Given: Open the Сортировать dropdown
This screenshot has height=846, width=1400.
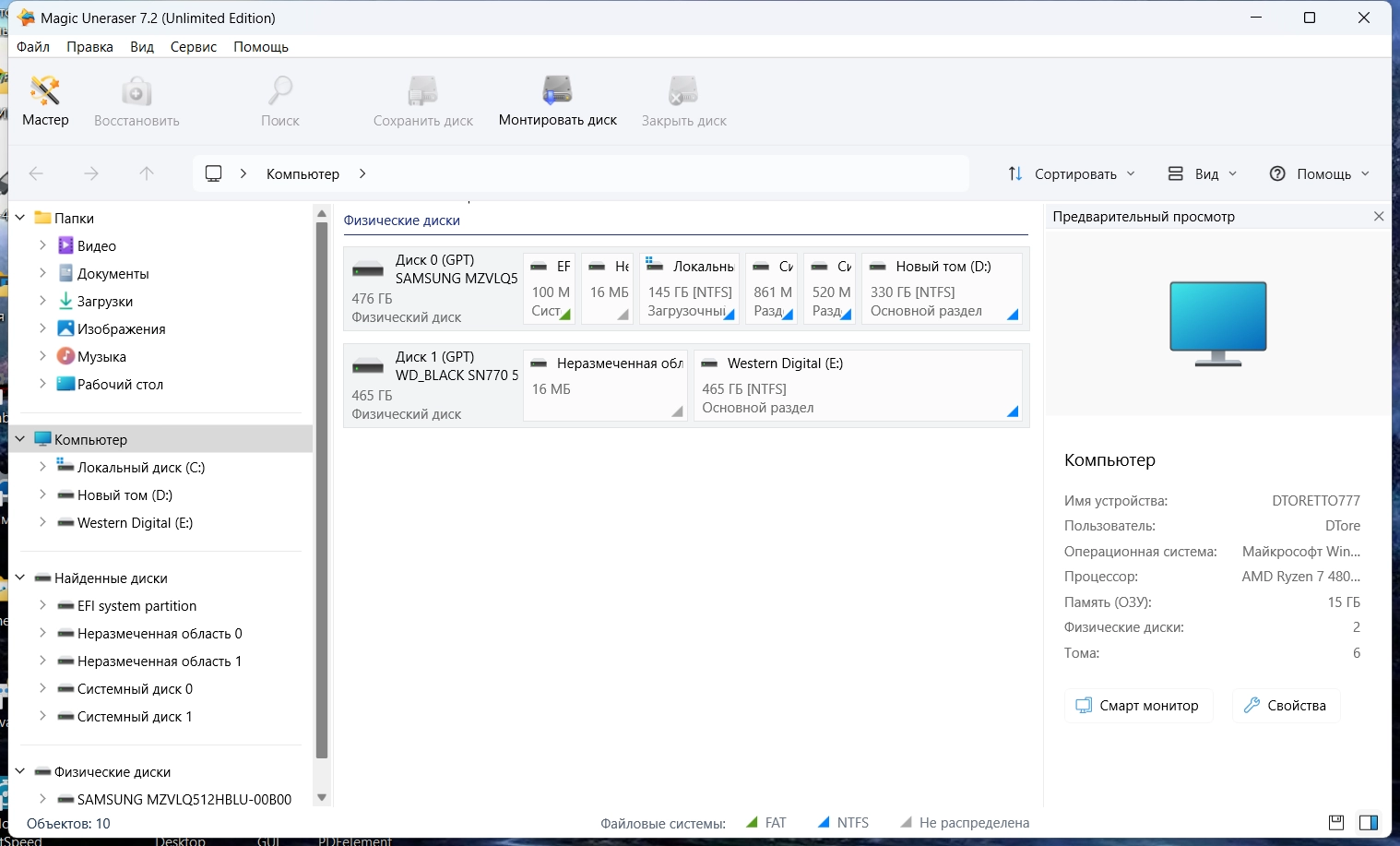Looking at the screenshot, I should (1072, 173).
